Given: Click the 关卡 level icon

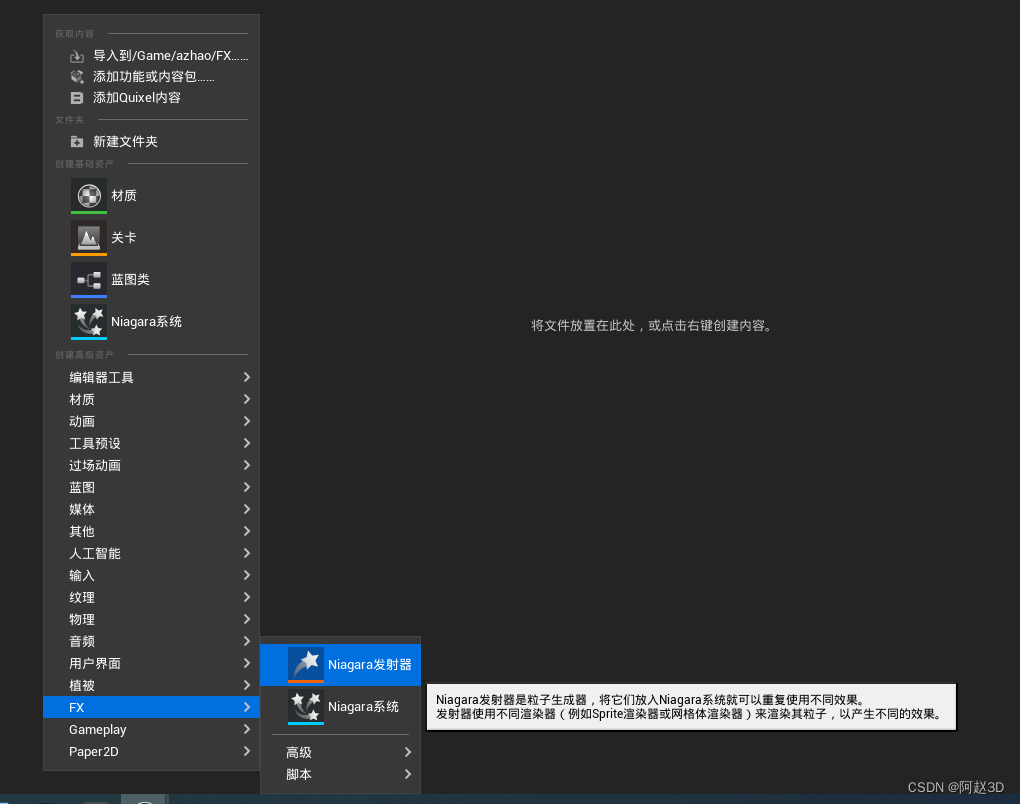Looking at the screenshot, I should [89, 238].
